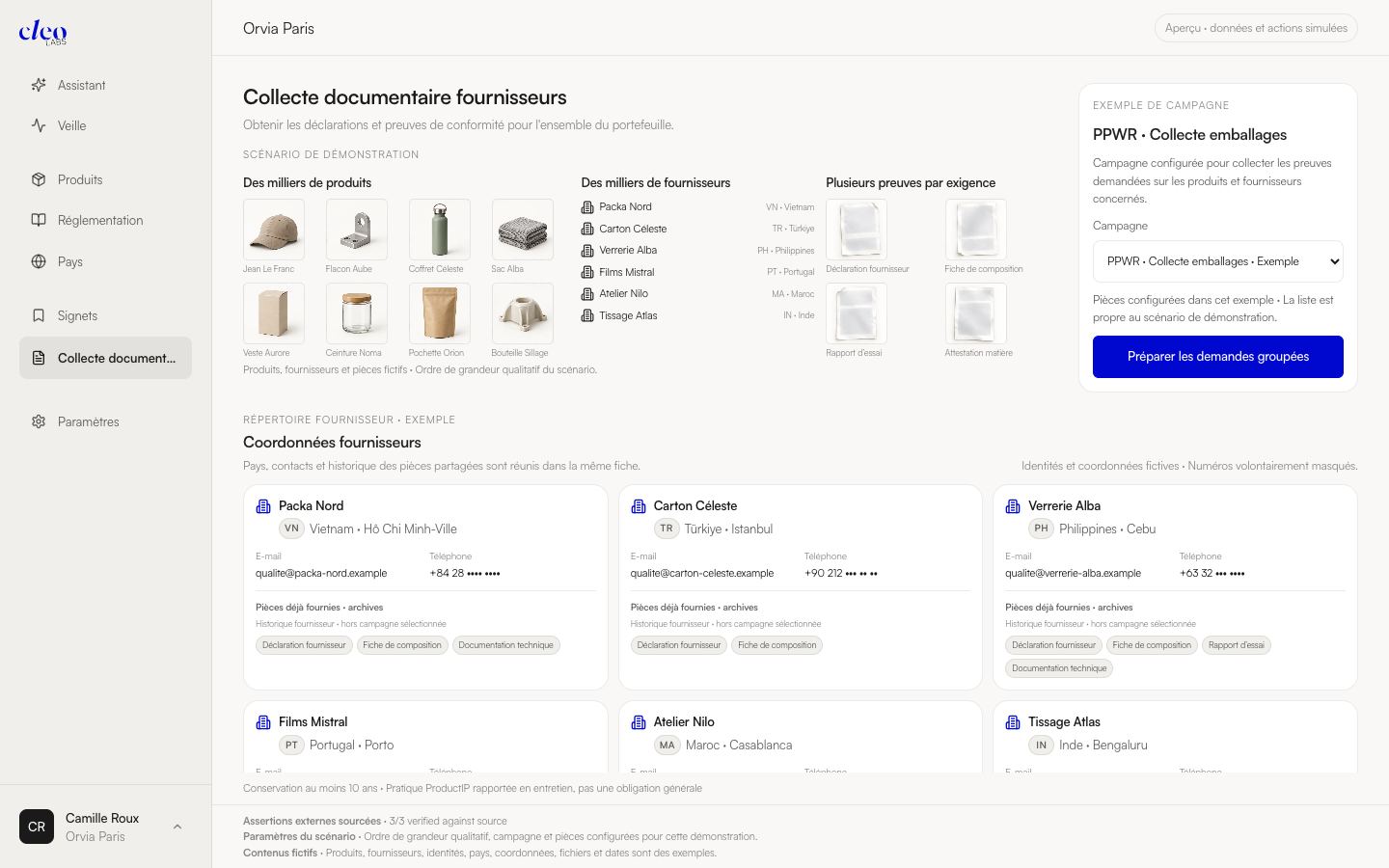Click the VN country badge on Packa Nord card

click(291, 529)
